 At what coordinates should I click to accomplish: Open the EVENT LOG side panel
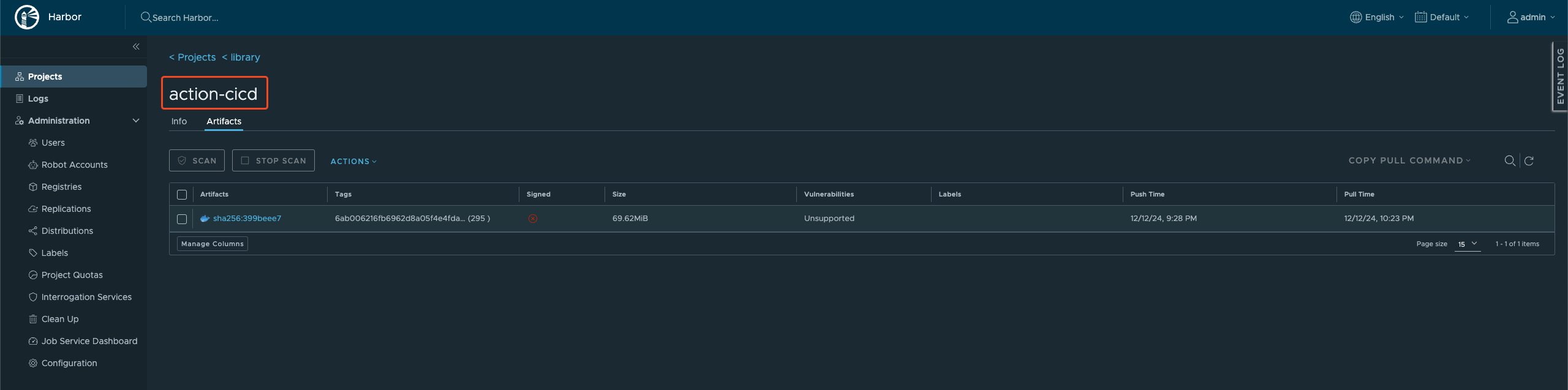coord(1559,77)
